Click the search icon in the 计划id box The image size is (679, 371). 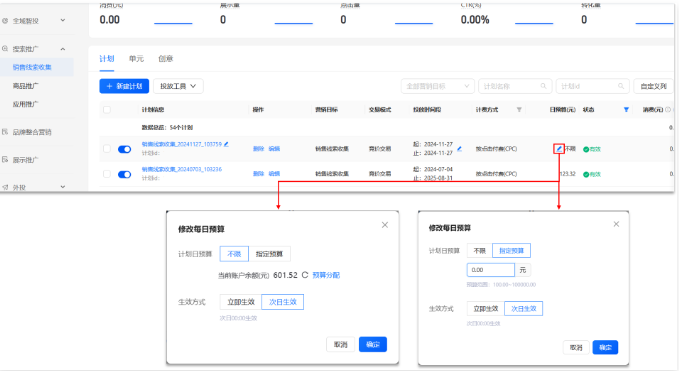621,86
